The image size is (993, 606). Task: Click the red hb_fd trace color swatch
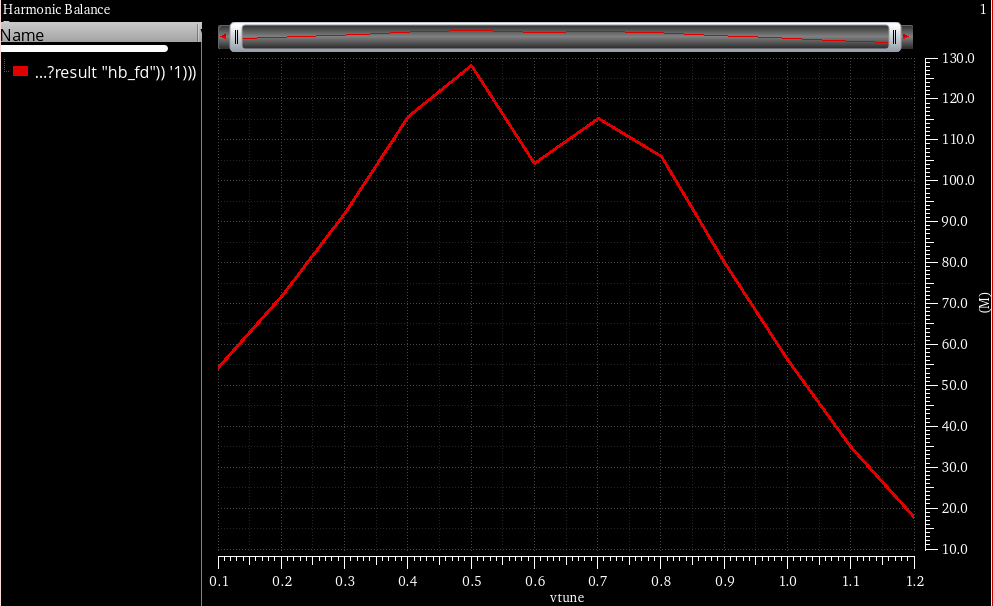coord(20,72)
